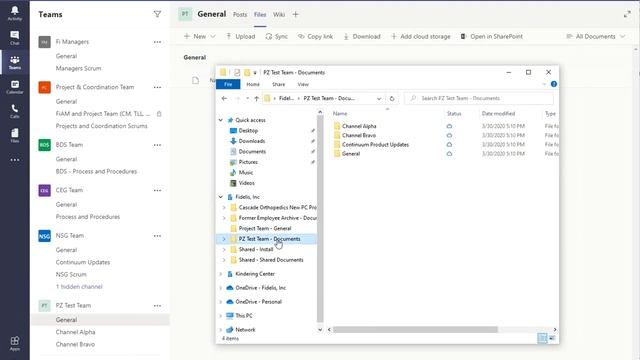Image resolution: width=640 pixels, height=360 pixels.
Task: Open more options for PZ Test Team
Action: [x=157, y=305]
